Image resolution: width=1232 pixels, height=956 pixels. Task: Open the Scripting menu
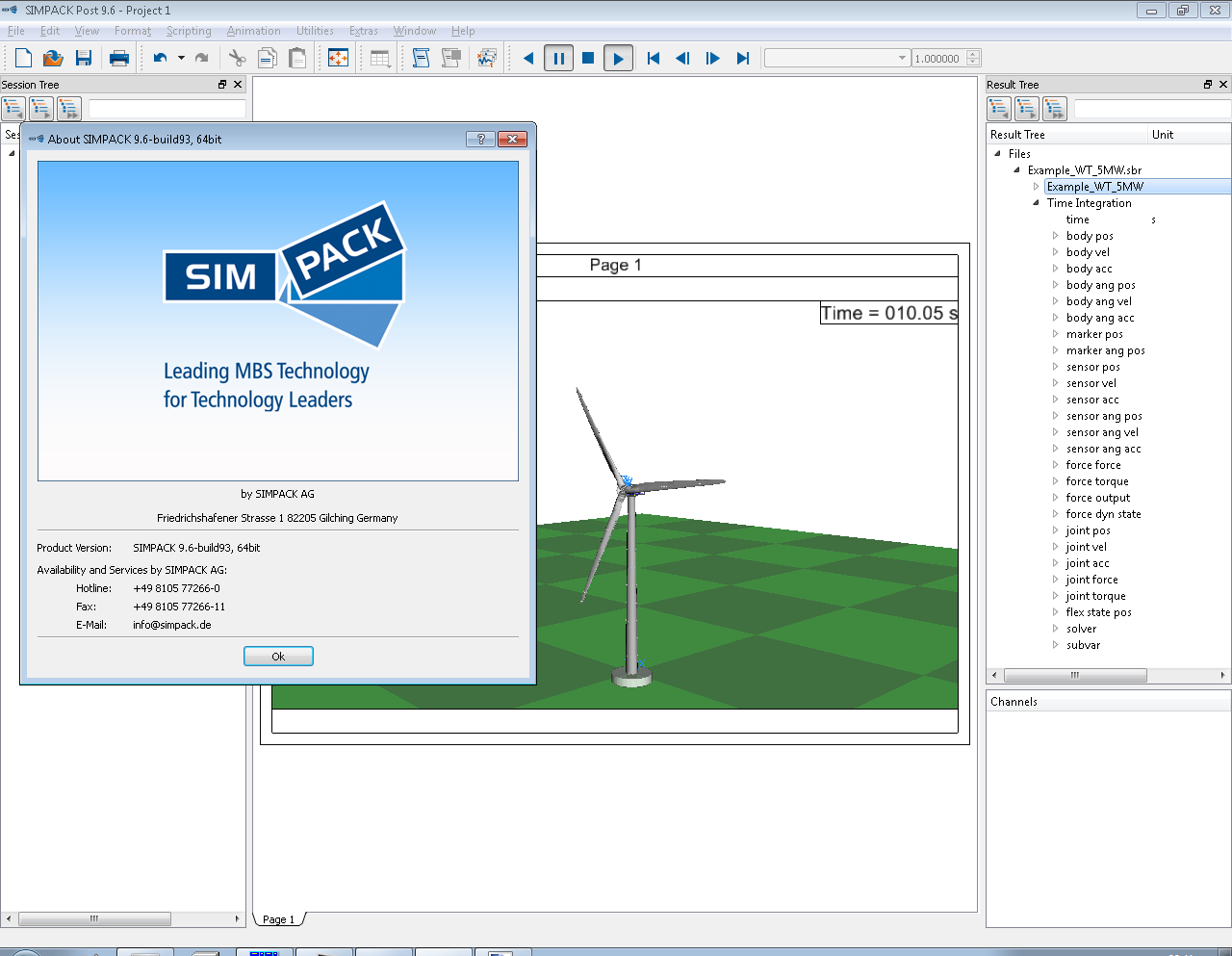(x=189, y=31)
